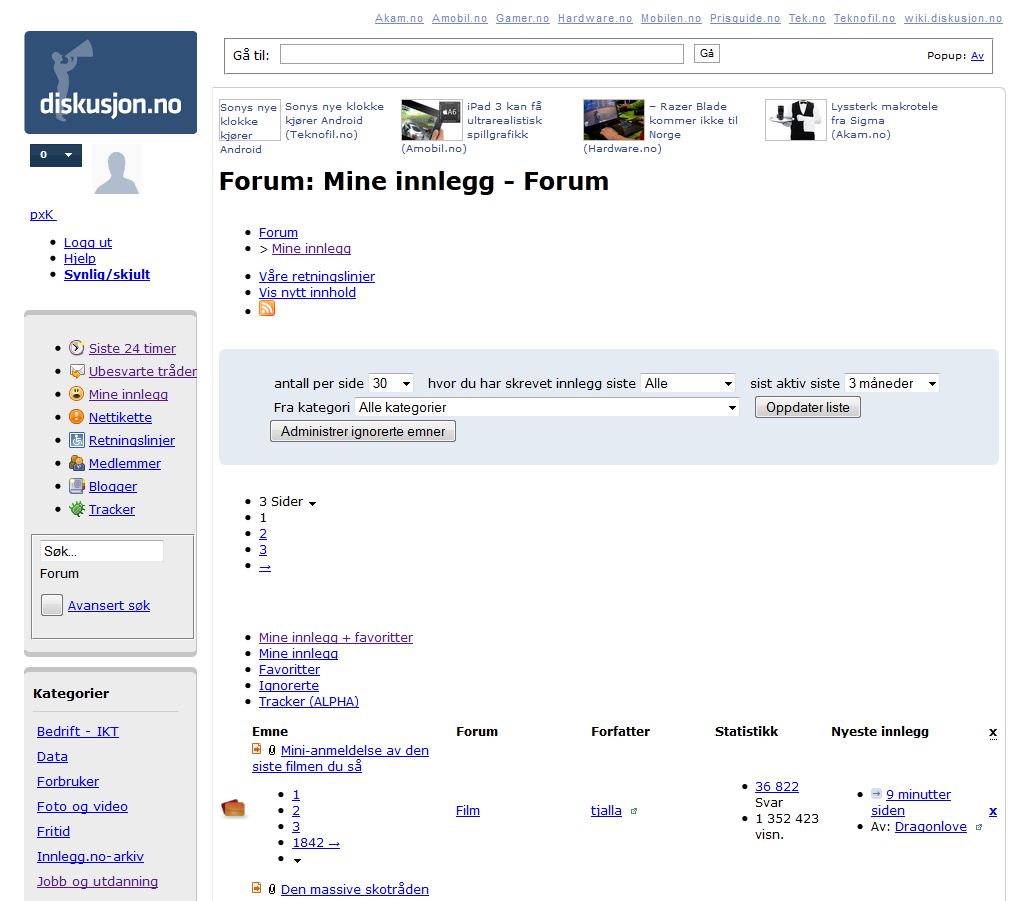Click the clock icon beside Siste 24 timer
This screenshot has width=1024, height=901.
pos(76,347)
